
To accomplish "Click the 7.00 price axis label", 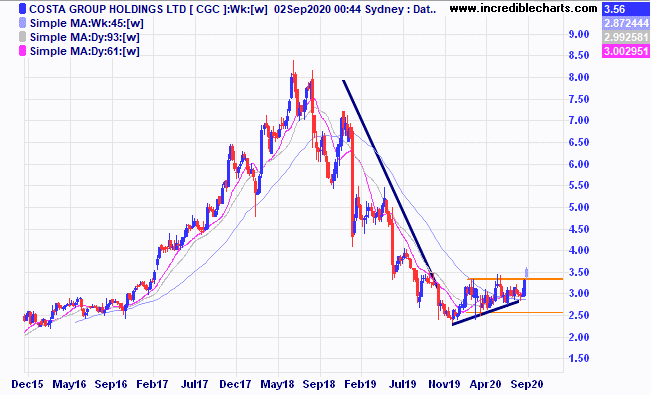I will point(579,120).
